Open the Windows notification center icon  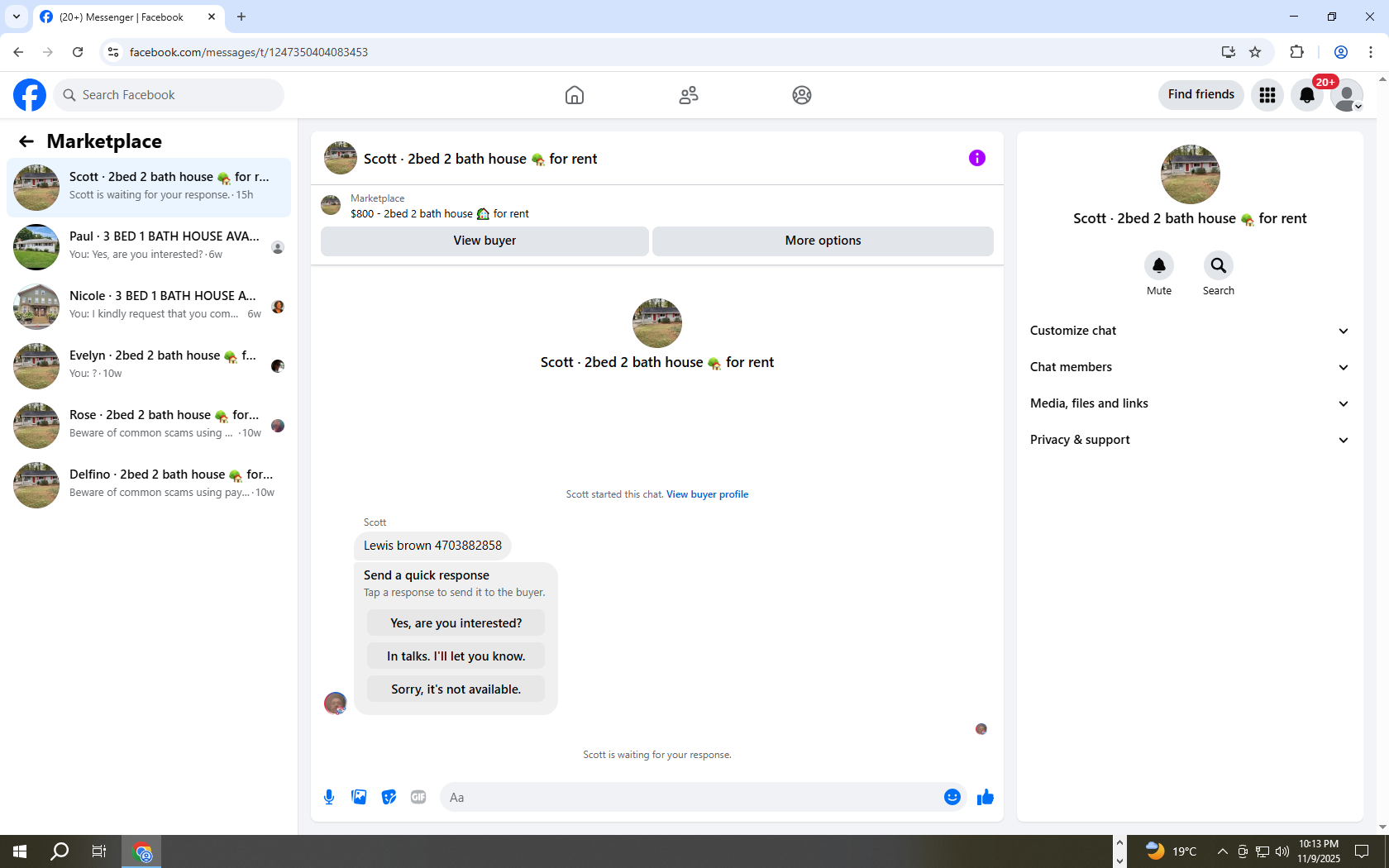pyautogui.click(x=1362, y=851)
